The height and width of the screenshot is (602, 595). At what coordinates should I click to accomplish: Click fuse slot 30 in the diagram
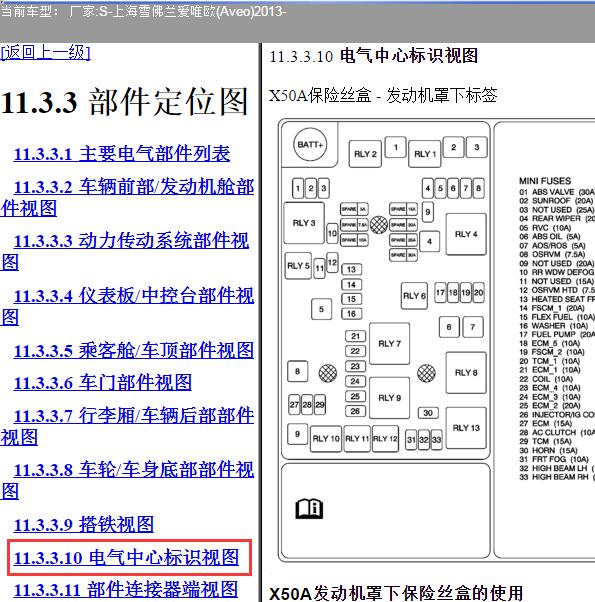tap(428, 413)
